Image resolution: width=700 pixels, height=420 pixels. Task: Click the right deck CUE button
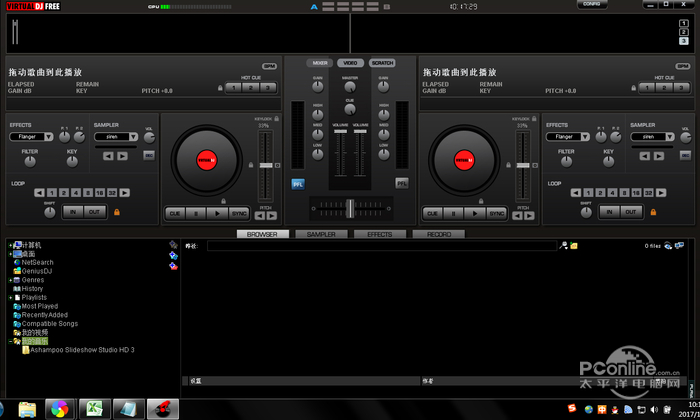click(x=433, y=213)
